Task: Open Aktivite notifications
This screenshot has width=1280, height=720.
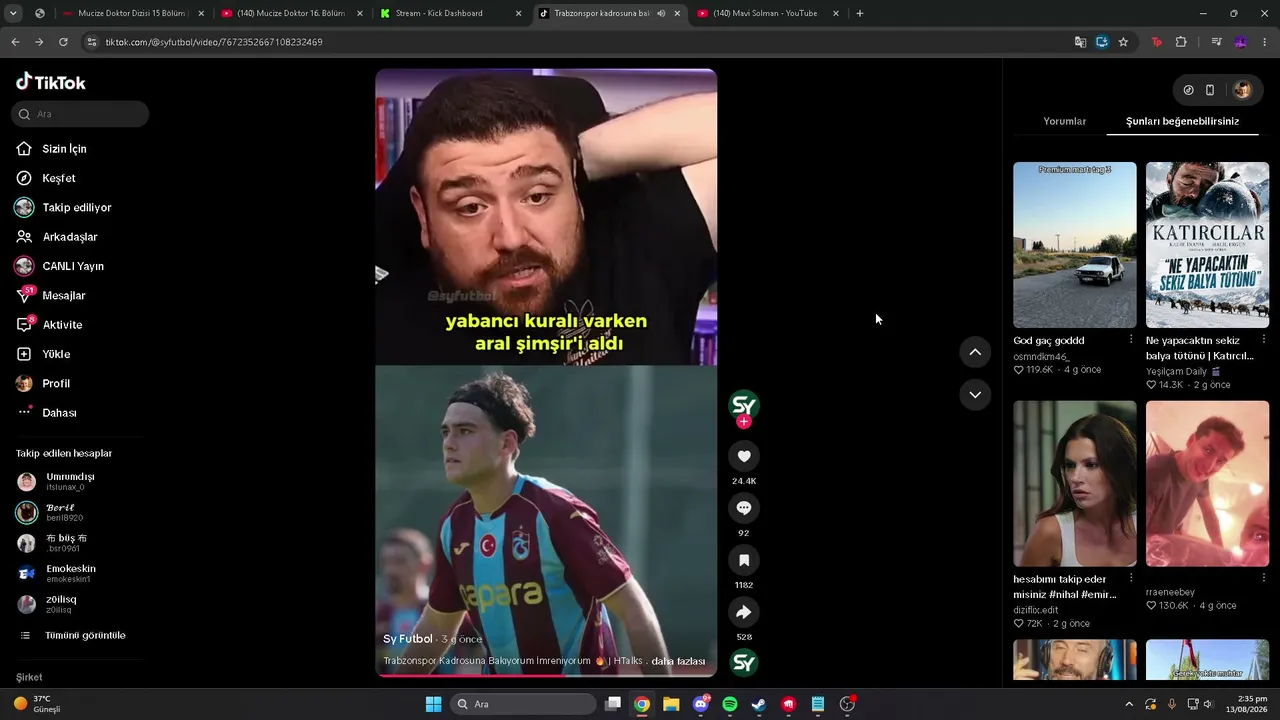Action: (49, 325)
